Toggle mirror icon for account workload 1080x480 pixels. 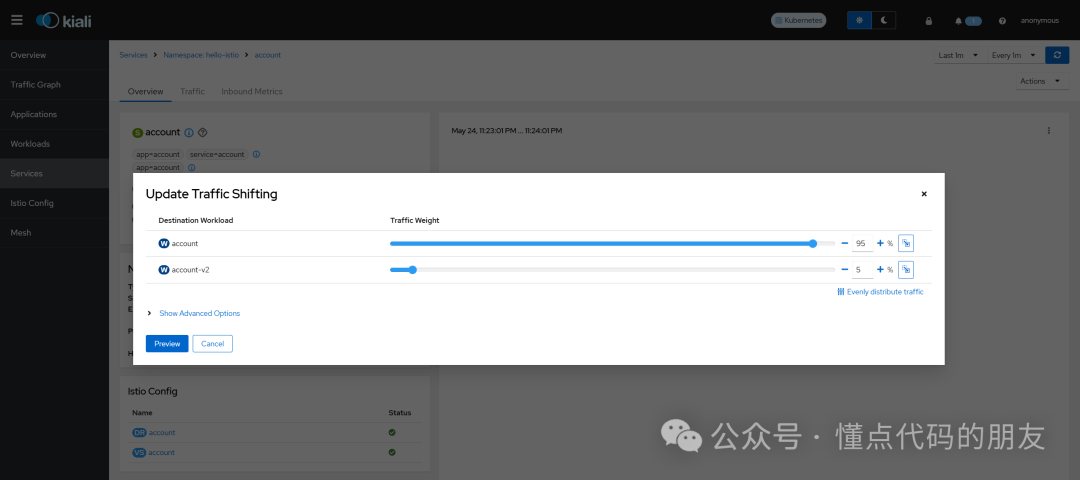tap(906, 243)
